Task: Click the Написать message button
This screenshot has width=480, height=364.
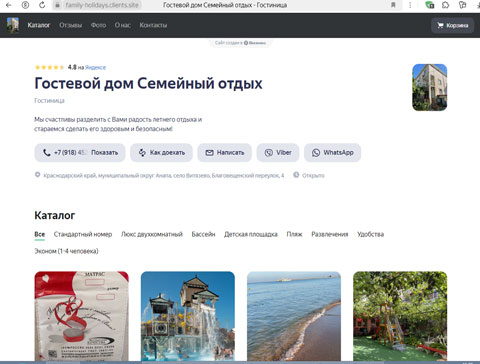Action: click(224, 153)
